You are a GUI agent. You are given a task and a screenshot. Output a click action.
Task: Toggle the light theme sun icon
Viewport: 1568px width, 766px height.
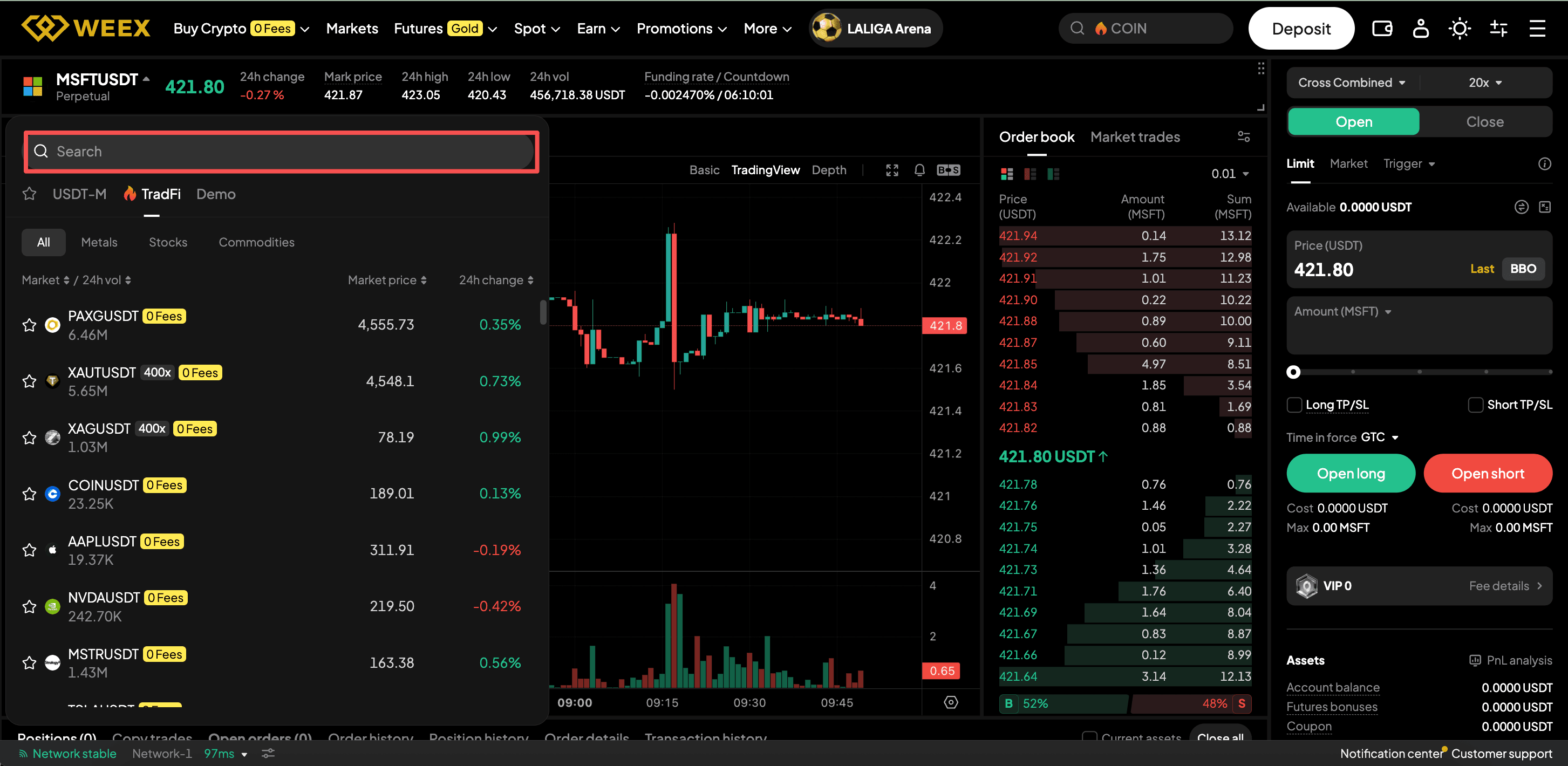pos(1459,29)
